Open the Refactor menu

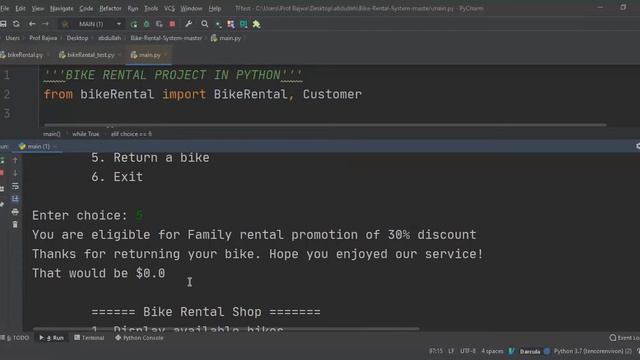click(x=110, y=8)
